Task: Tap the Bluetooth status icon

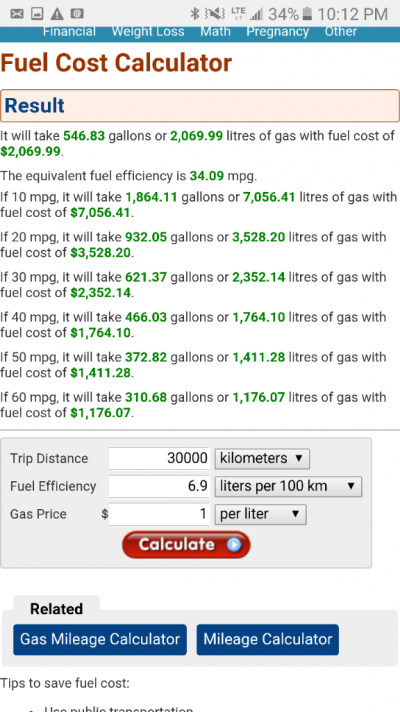Action: click(195, 14)
